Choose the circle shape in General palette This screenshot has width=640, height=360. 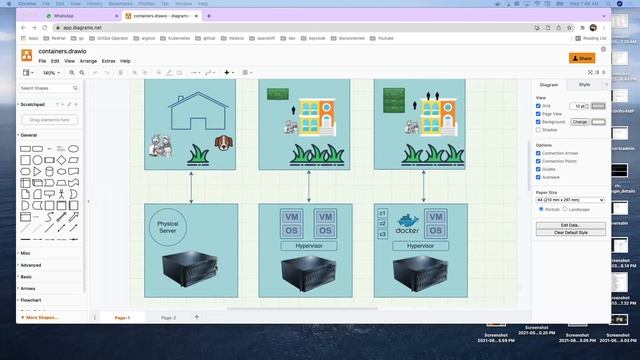click(37, 160)
